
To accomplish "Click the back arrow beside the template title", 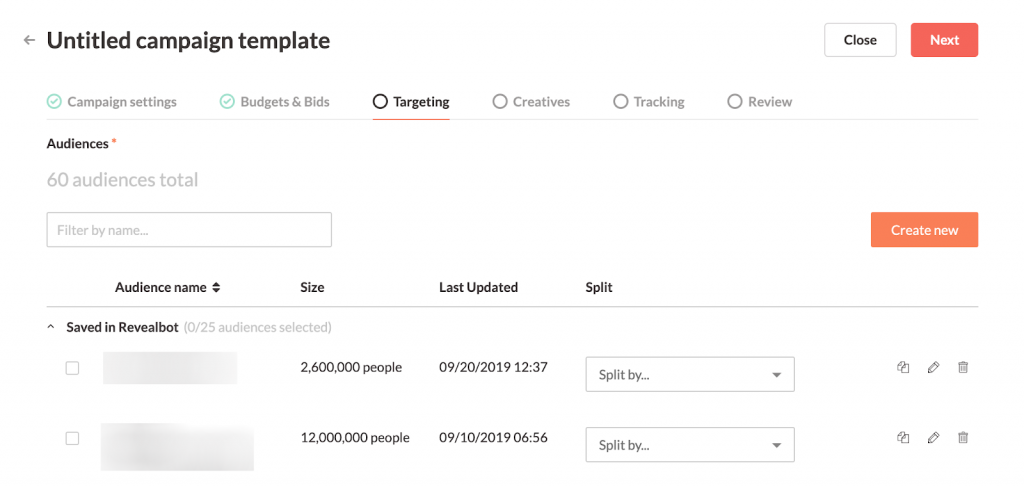I will point(29,40).
